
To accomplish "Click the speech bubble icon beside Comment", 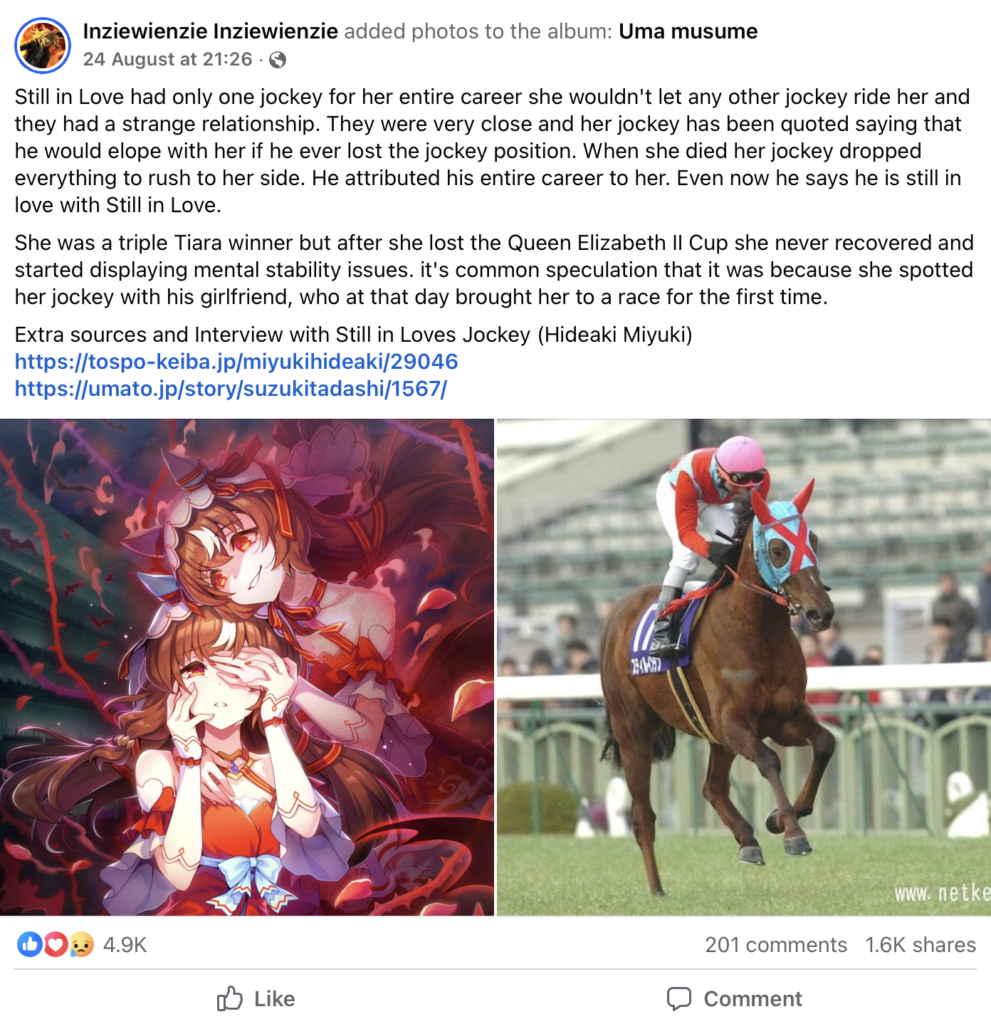I will click(679, 999).
